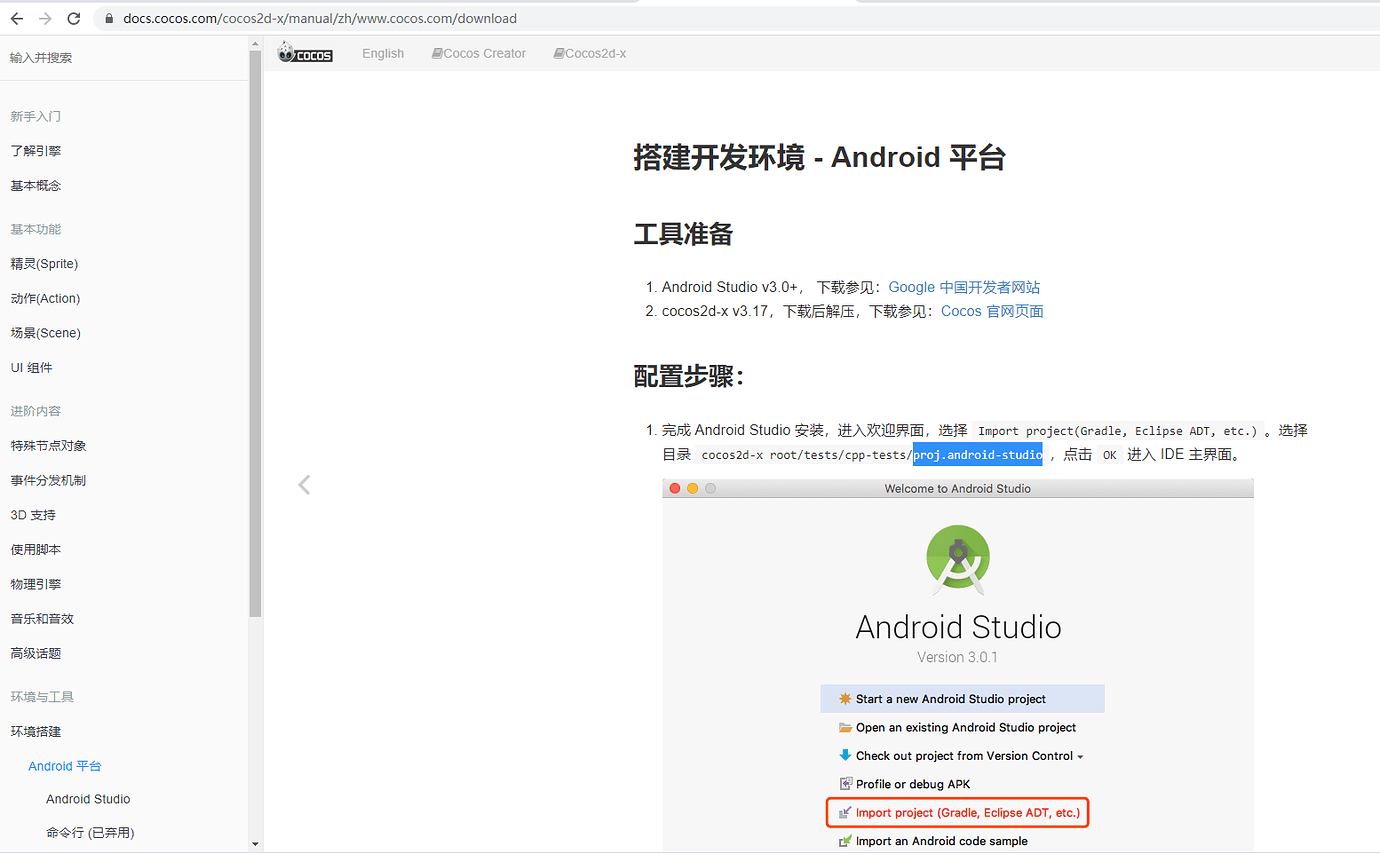Click the browser back arrow
Viewport: 1380px width, 854px height.
pyautogui.click(x=15, y=17)
